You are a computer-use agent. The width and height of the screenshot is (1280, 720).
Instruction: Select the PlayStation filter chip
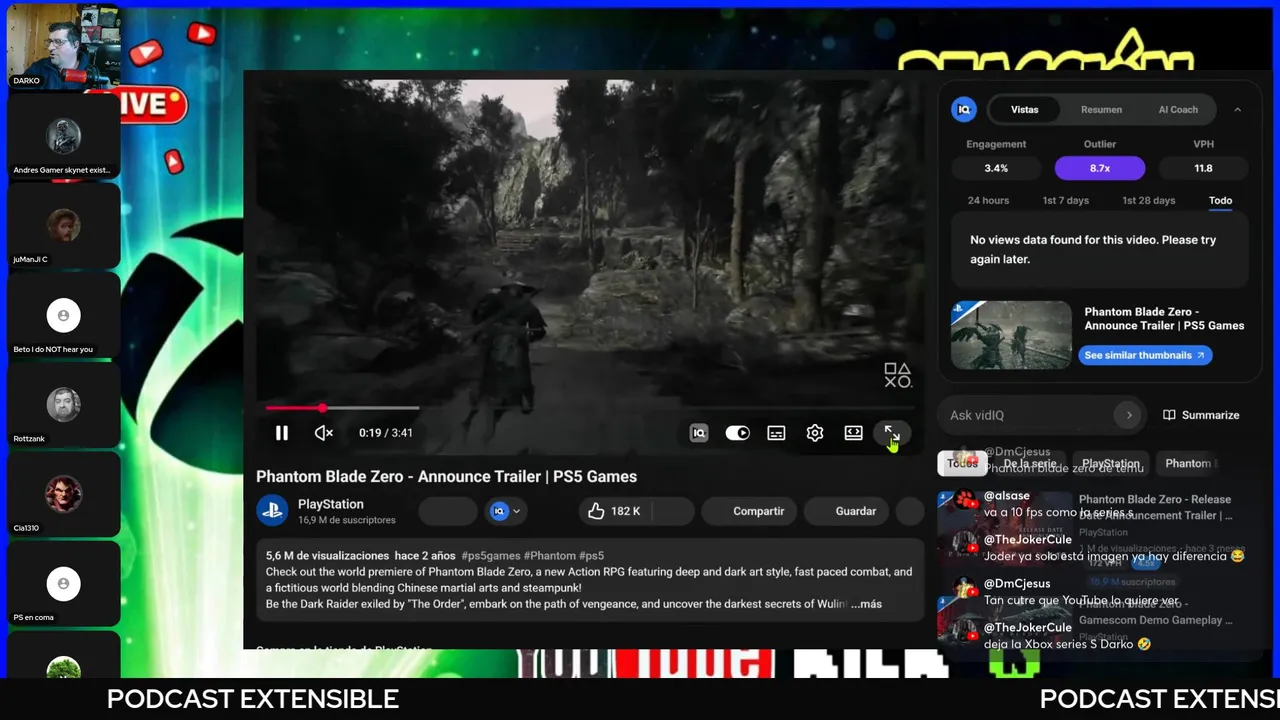1110,463
